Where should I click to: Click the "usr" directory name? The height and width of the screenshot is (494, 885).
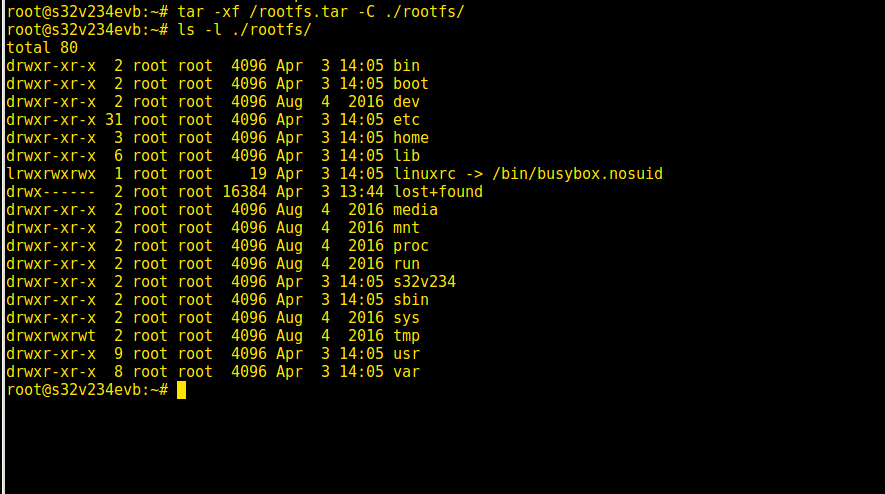tap(406, 354)
